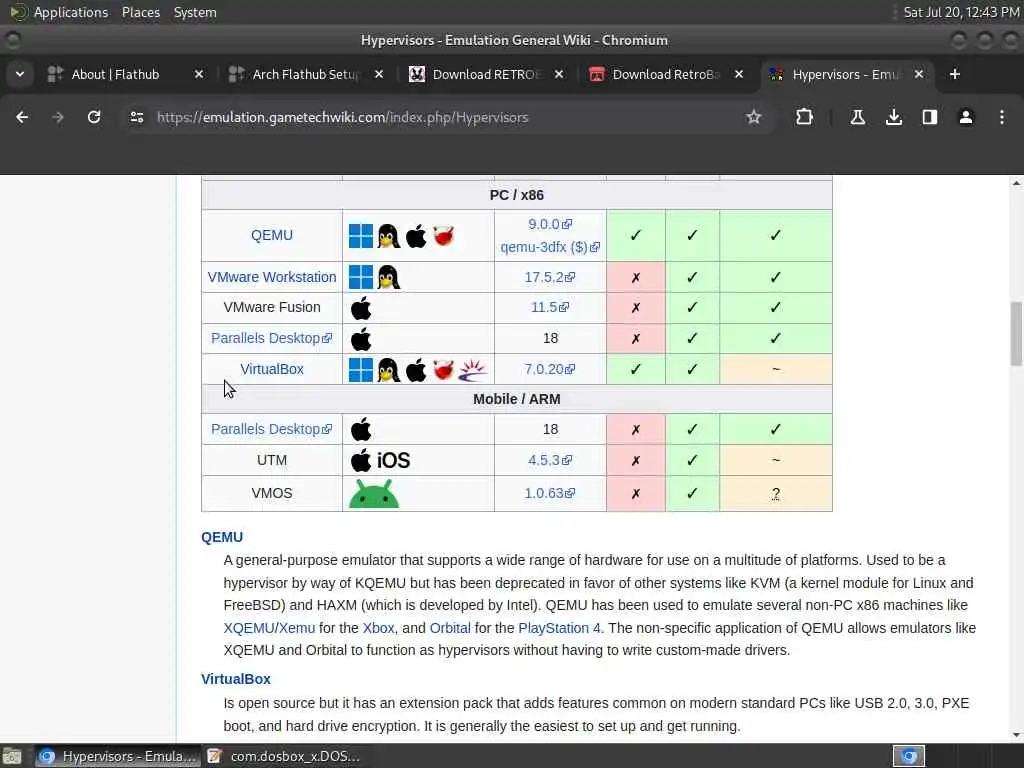Open the profile avatar menu
Screen dimensions: 1024x768
click(966, 117)
